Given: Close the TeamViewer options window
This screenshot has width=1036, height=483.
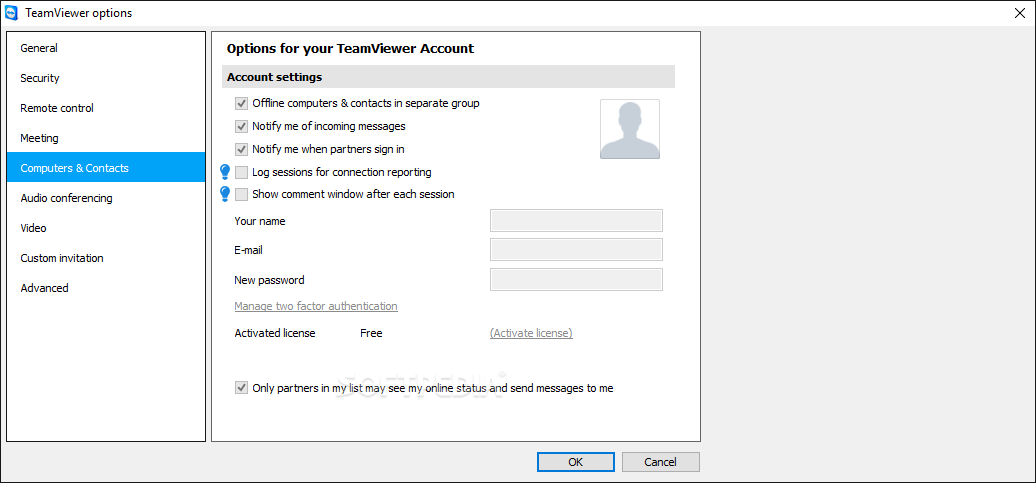Looking at the screenshot, I should [x=1020, y=13].
